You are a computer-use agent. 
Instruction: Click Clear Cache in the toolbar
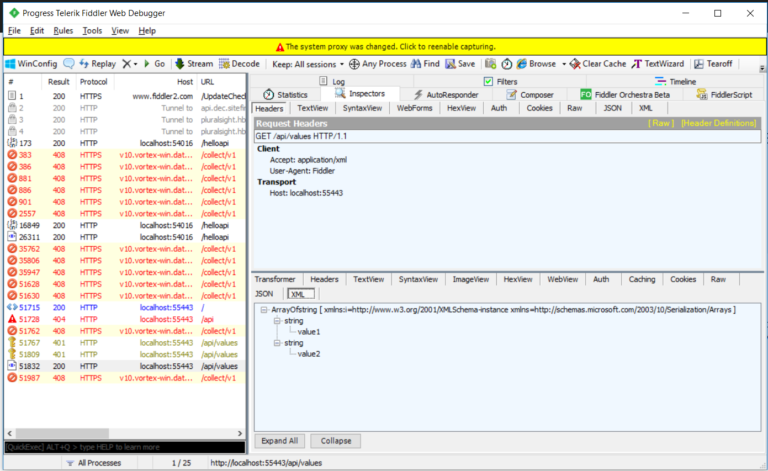[597, 63]
